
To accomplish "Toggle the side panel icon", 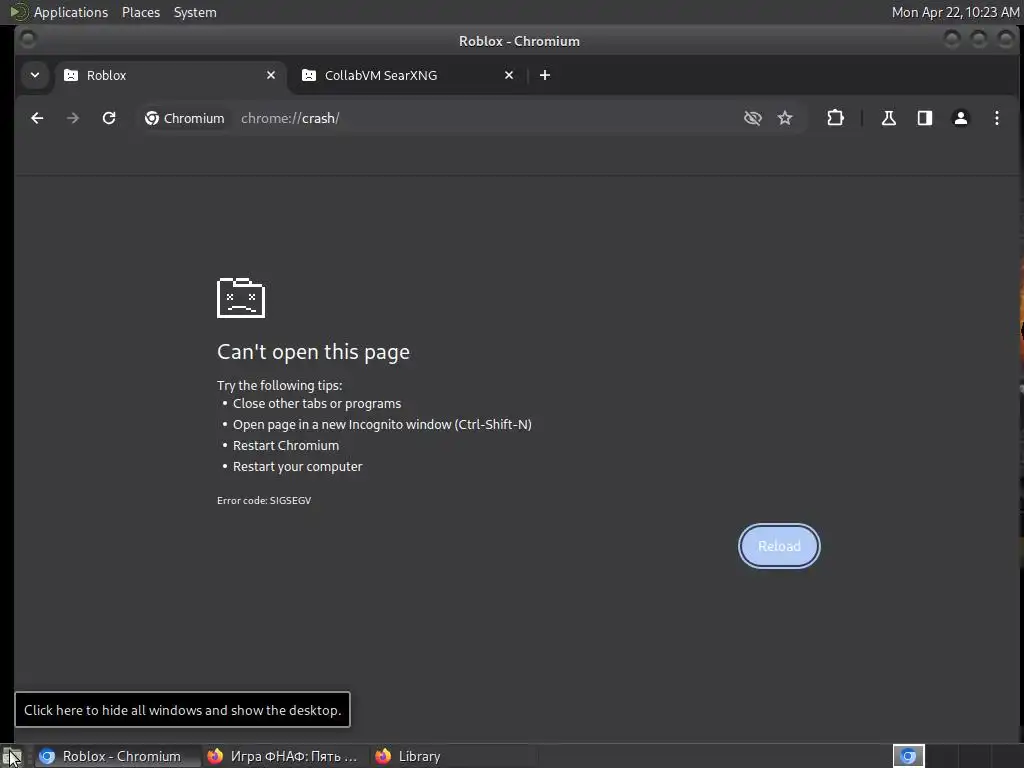I will (925, 118).
